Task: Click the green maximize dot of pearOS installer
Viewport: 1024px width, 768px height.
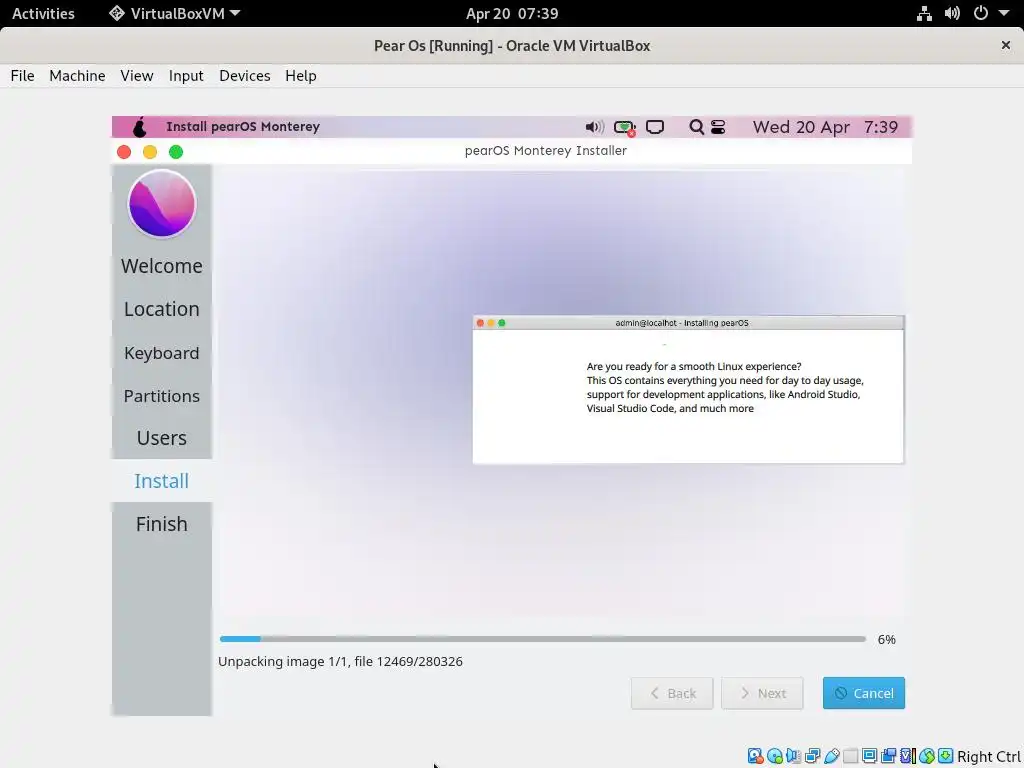Action: 176,152
